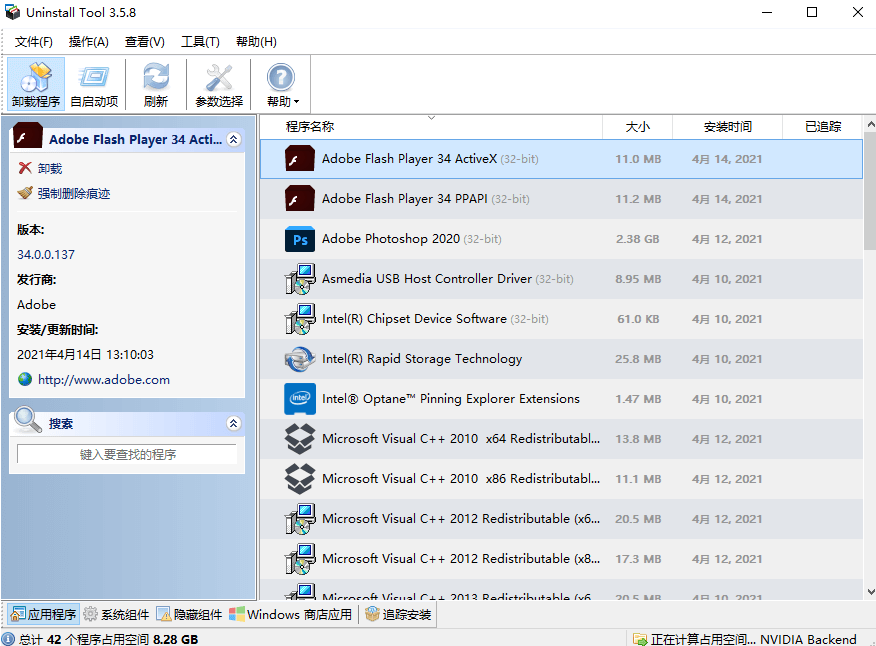Click the Intel Rapid Storage Technology icon
The width and height of the screenshot is (876, 646).
click(x=300, y=359)
